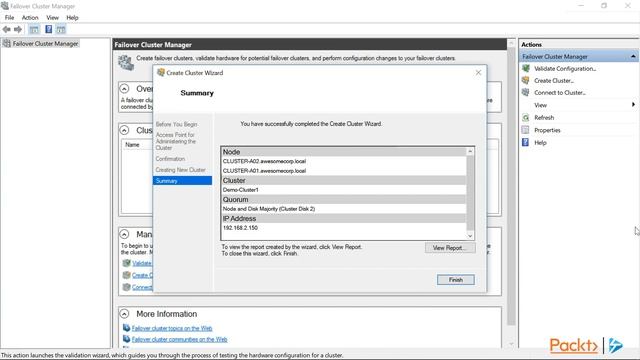Click the Connect to Cluster icon in Actions
The width and height of the screenshot is (640, 360).
tap(526, 93)
